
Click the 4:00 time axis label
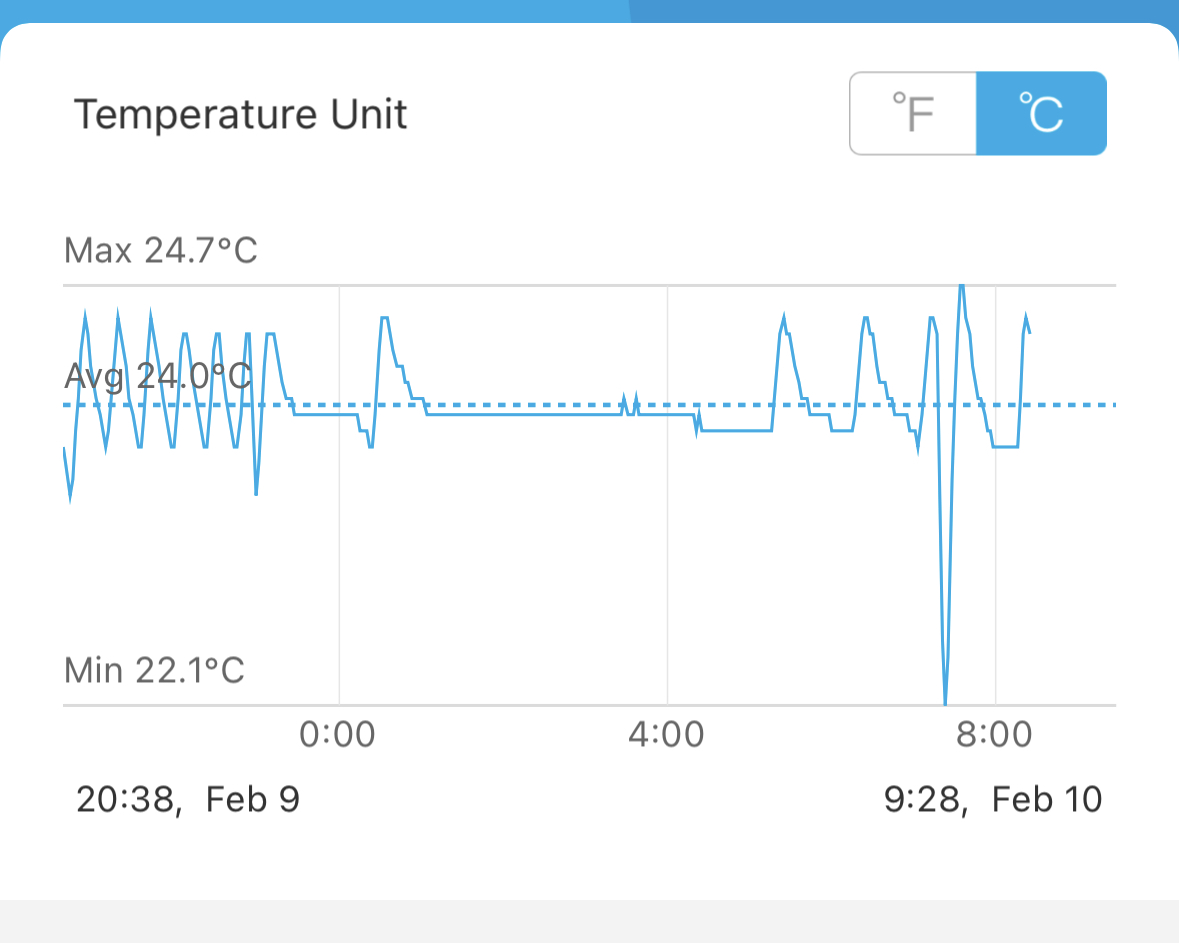[x=667, y=735]
